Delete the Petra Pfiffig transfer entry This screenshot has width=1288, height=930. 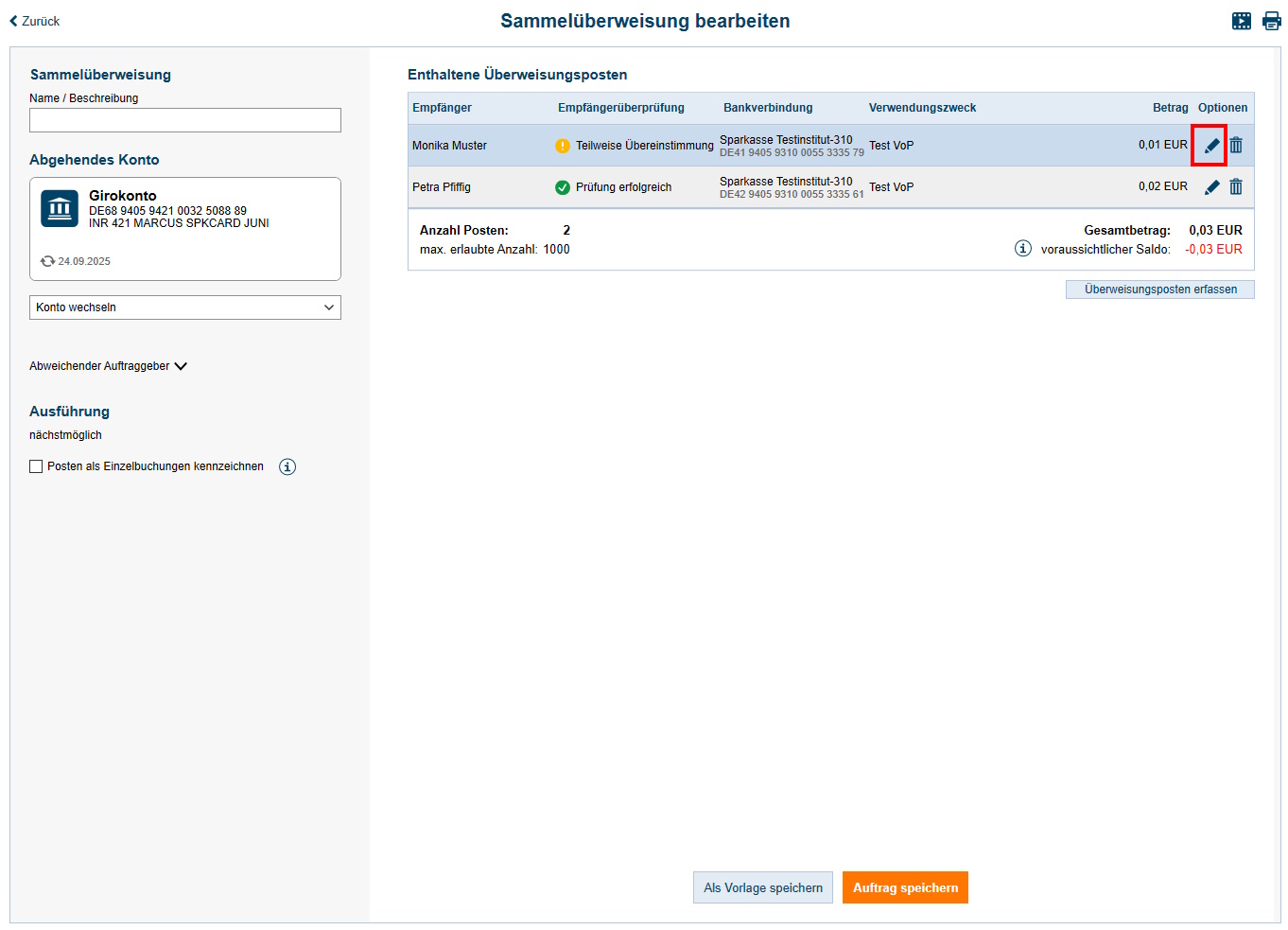[1236, 187]
